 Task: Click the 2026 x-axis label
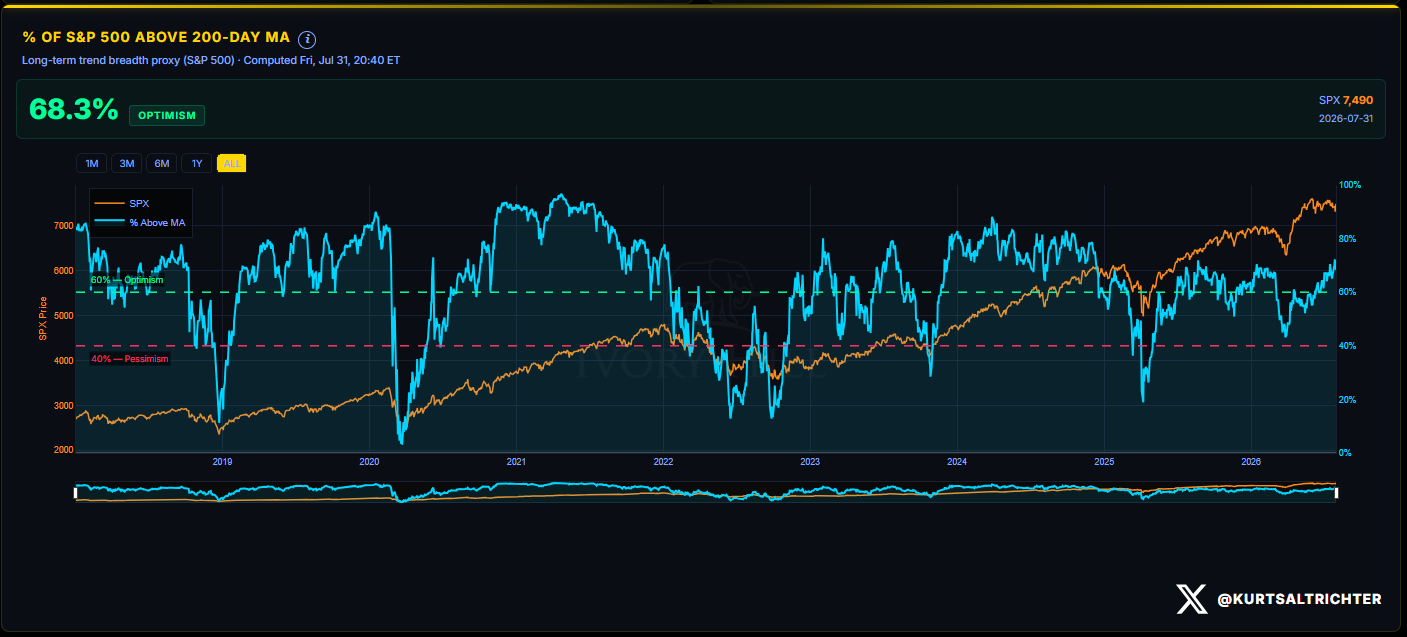[x=1251, y=462]
